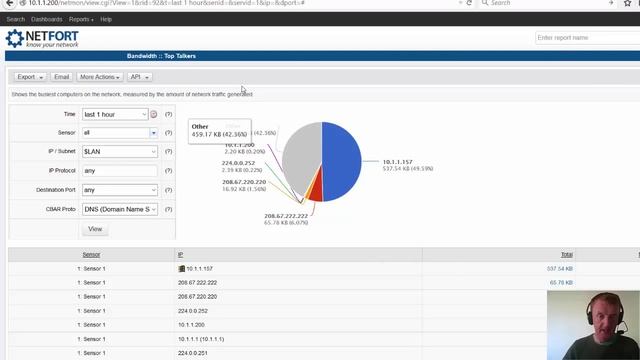Click the 208.67.220.220 table IP cell

tap(197, 297)
